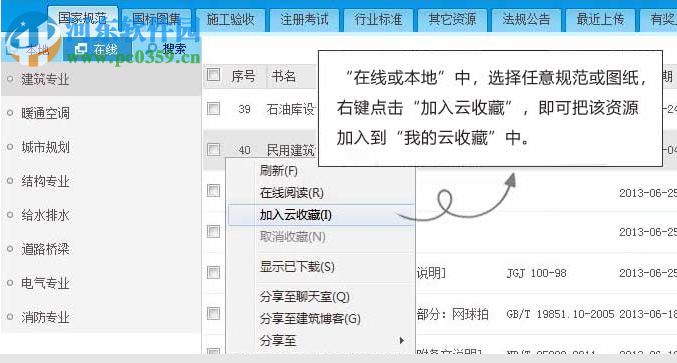The width and height of the screenshot is (677, 363).
Task: Tick the checkbox in the GB/T 19851.10-2005 row
Action: [x=214, y=313]
